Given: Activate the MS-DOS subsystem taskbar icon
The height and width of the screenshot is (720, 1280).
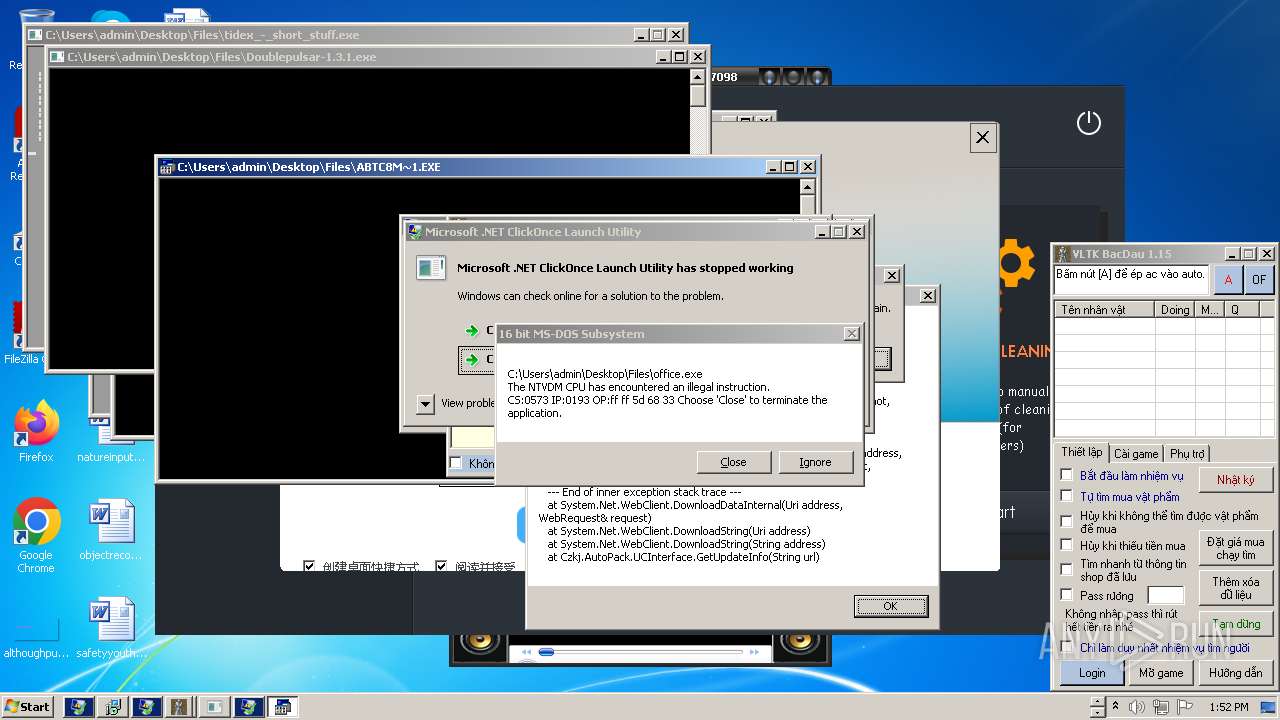Looking at the screenshot, I should click(x=282, y=707).
